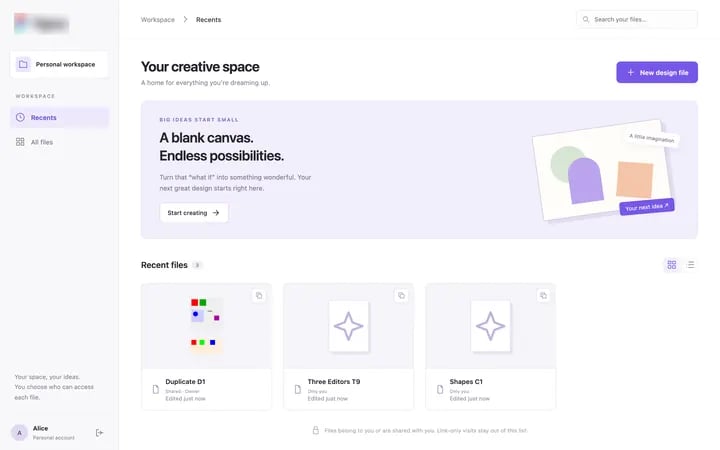720x450 pixels.
Task: Click the Workspace breadcrumb link
Action: tap(158, 20)
